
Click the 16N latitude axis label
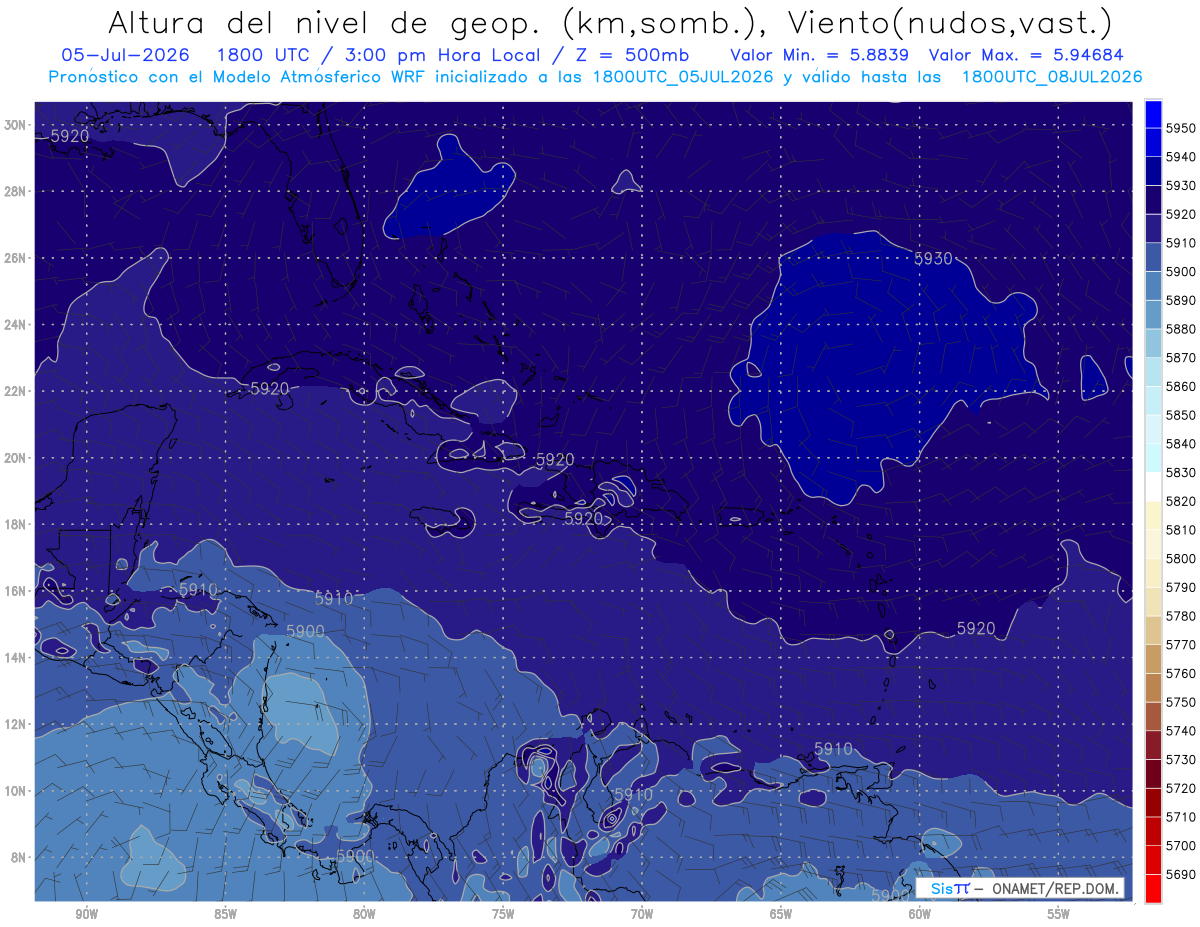click(16, 591)
